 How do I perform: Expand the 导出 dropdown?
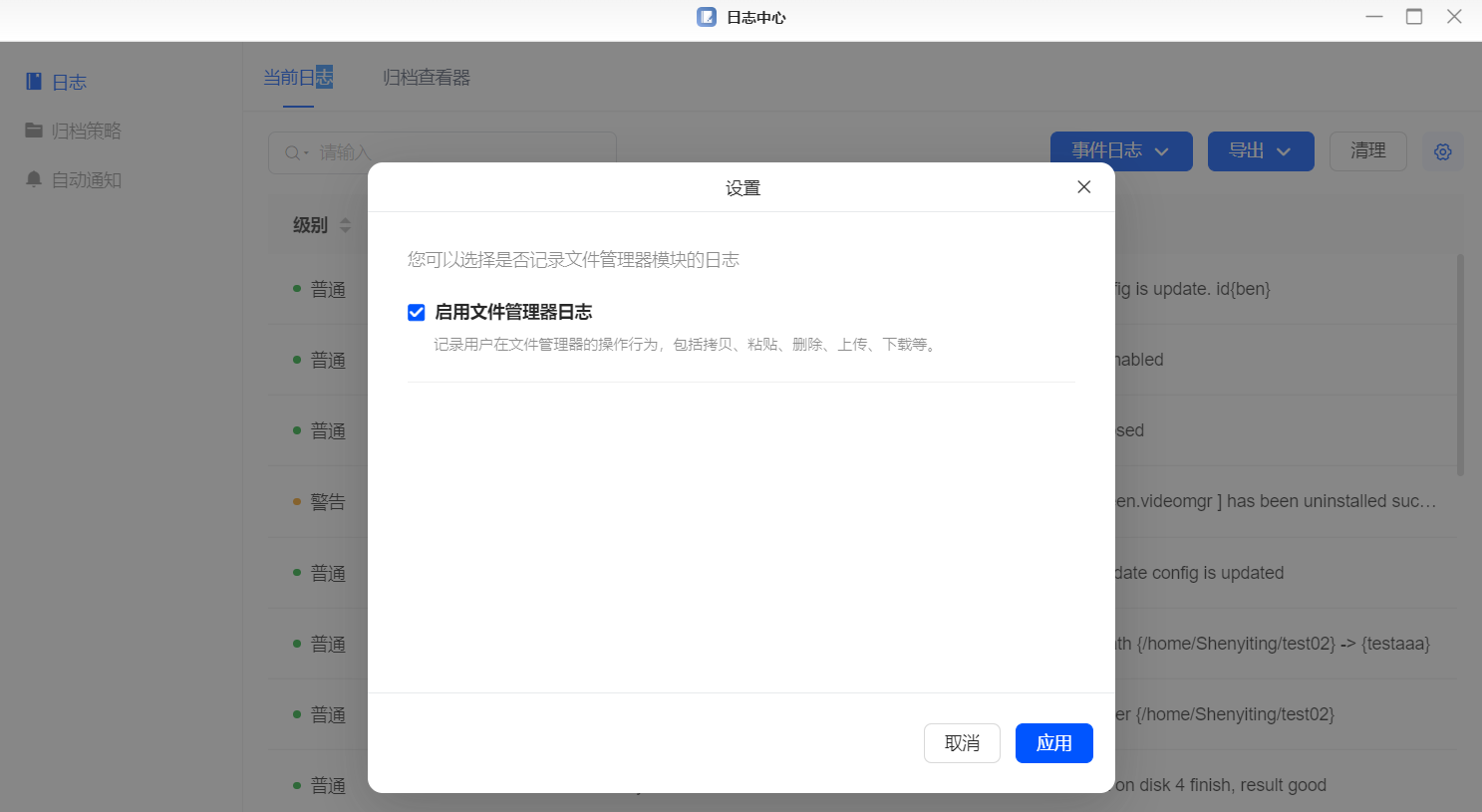click(1261, 151)
